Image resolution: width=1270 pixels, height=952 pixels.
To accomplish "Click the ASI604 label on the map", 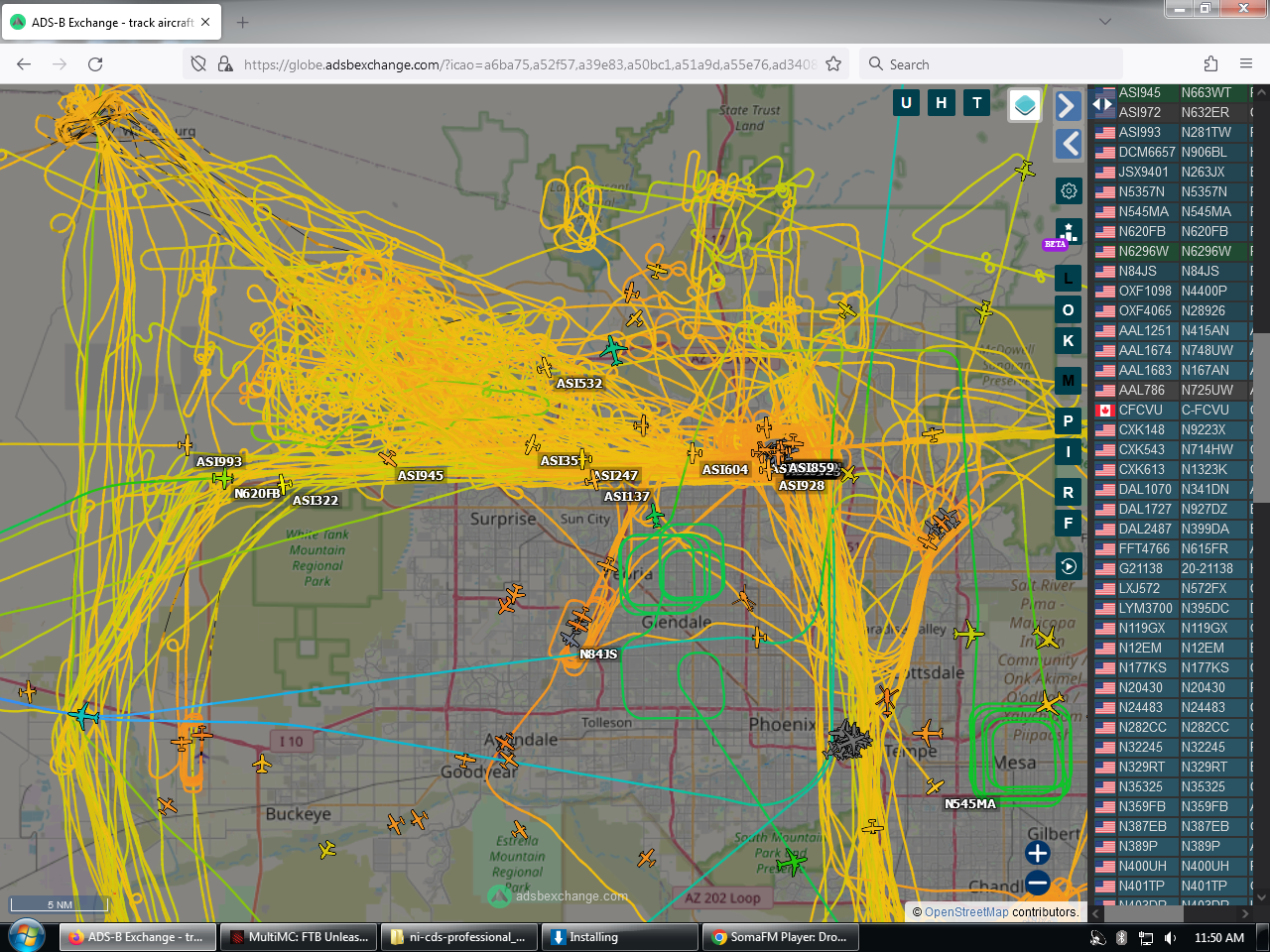I will click(725, 470).
